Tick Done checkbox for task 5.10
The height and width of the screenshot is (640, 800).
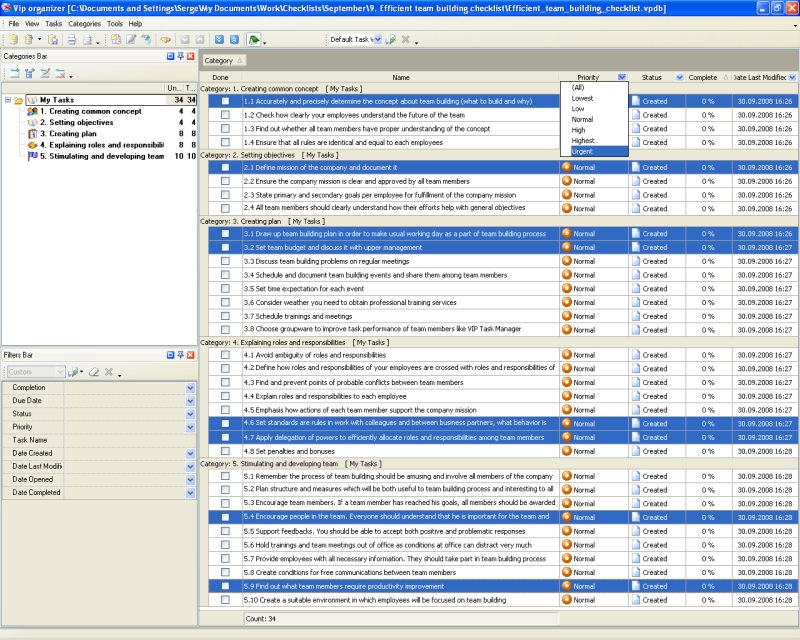coord(225,600)
